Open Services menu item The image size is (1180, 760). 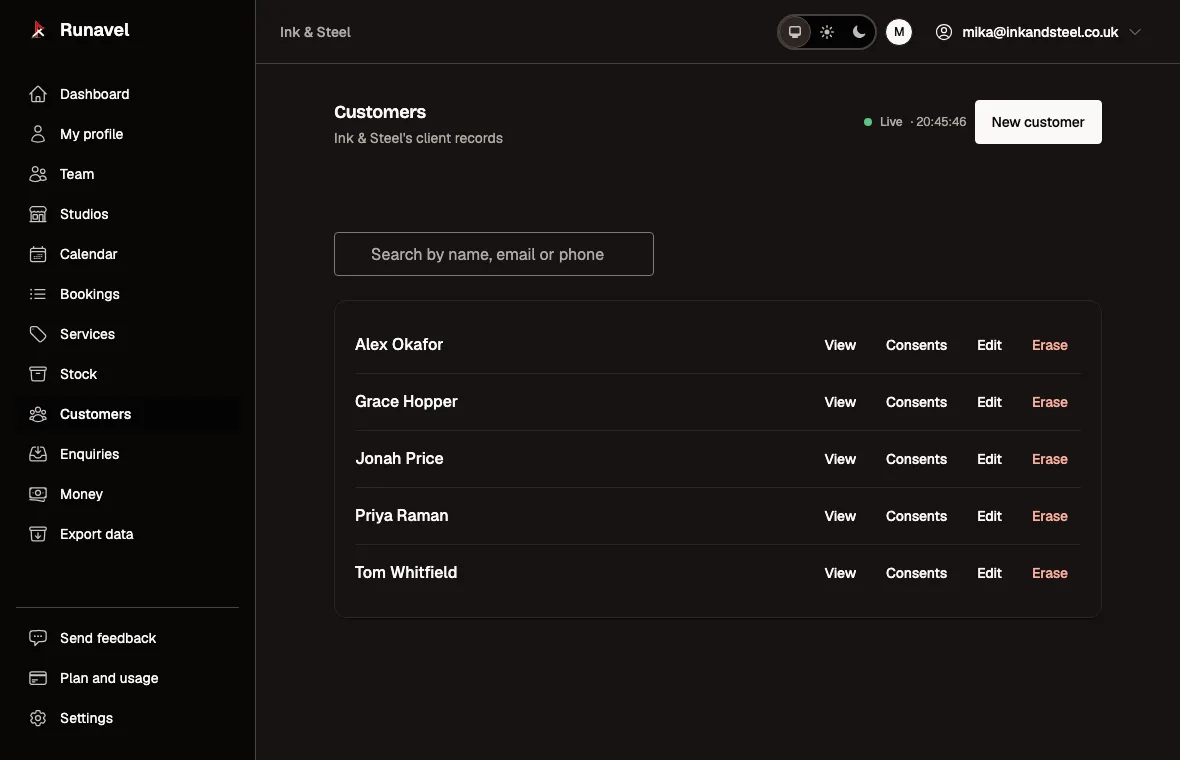point(128,334)
